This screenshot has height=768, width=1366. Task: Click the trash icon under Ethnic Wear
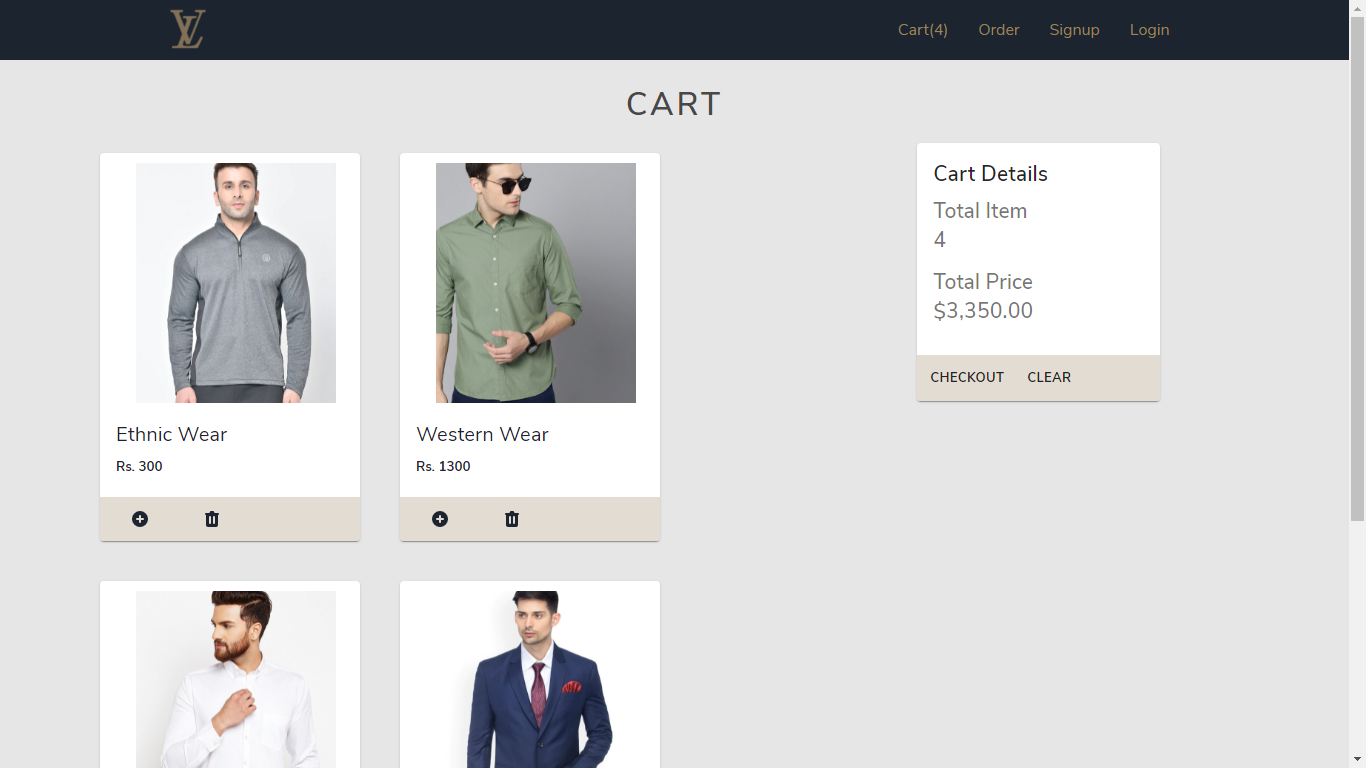pos(211,519)
